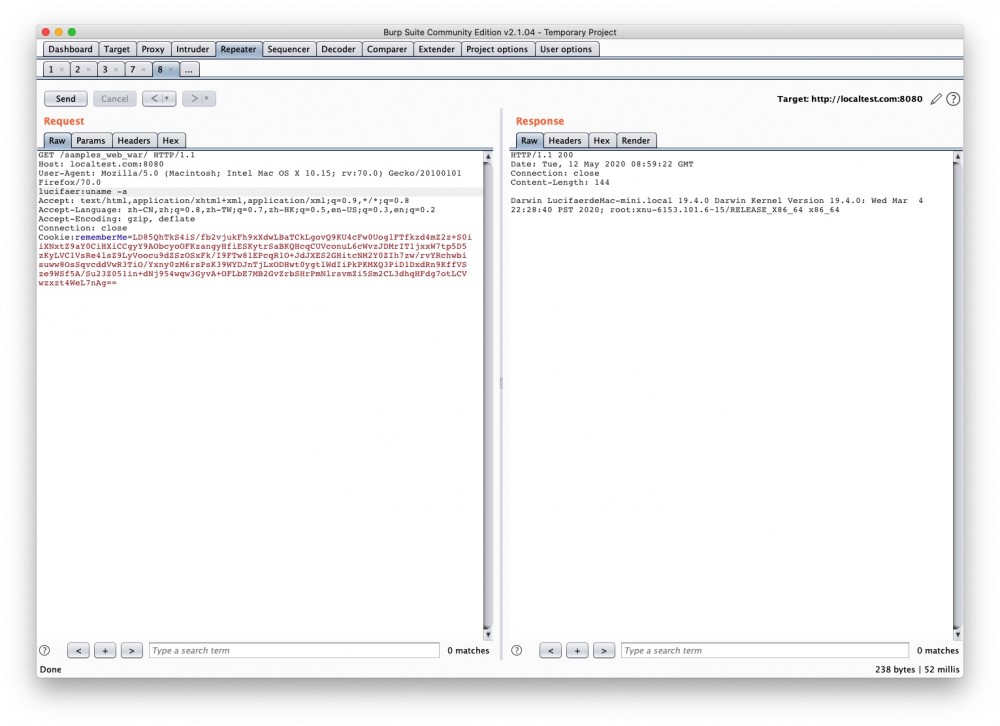Open response search help icon
Viewport: 1000px width, 726px height.
(x=517, y=651)
